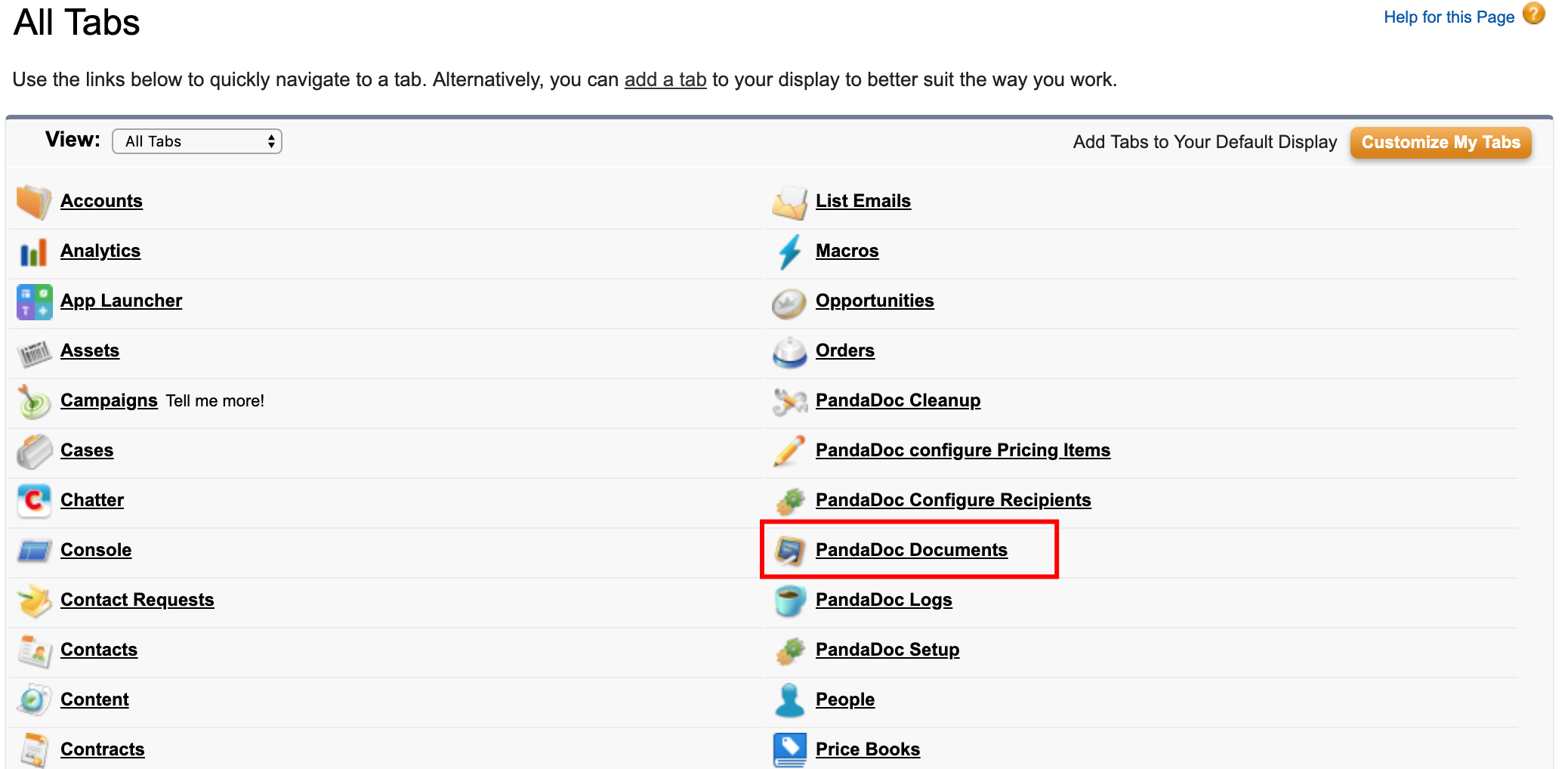Click the PandaDoc Documents icon
Viewport: 1568px width, 769px height.
(x=789, y=551)
